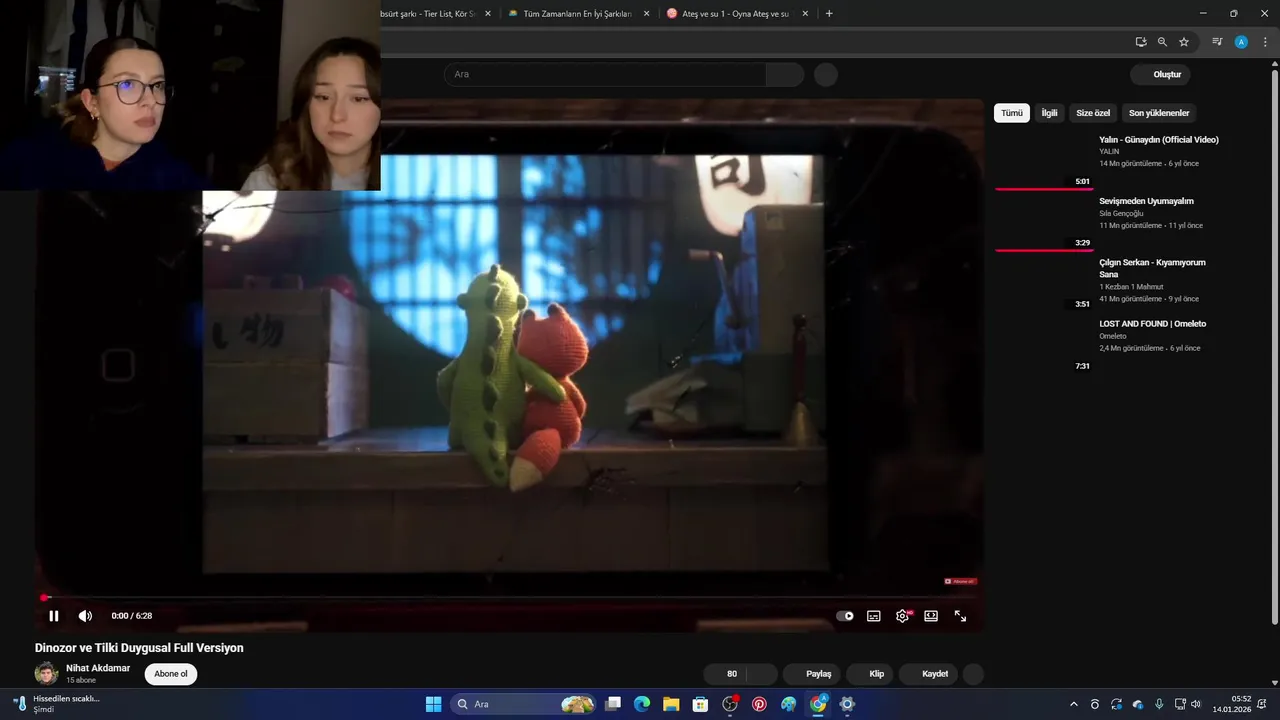
Task: Select the Size özel filter chip
Action: pyautogui.click(x=1093, y=113)
